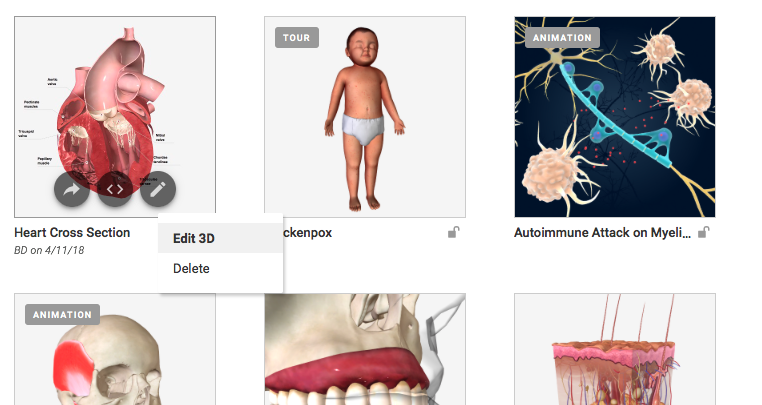Click the TOUR badge on baby thumbnail
The image size is (762, 405).
point(296,37)
